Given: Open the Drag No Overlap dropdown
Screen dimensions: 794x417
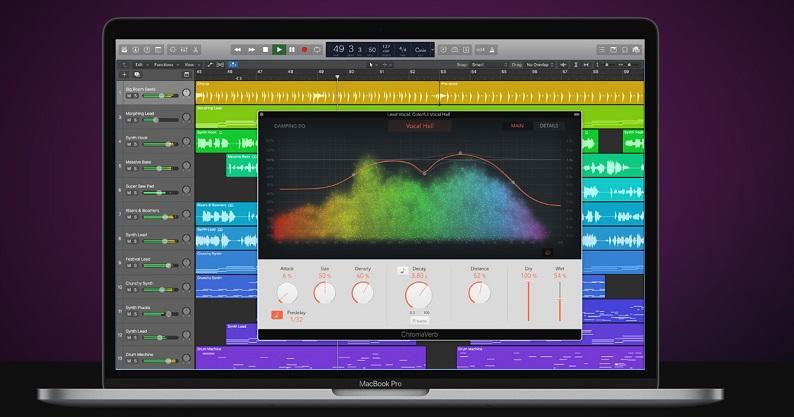Looking at the screenshot, I should click(540, 65).
